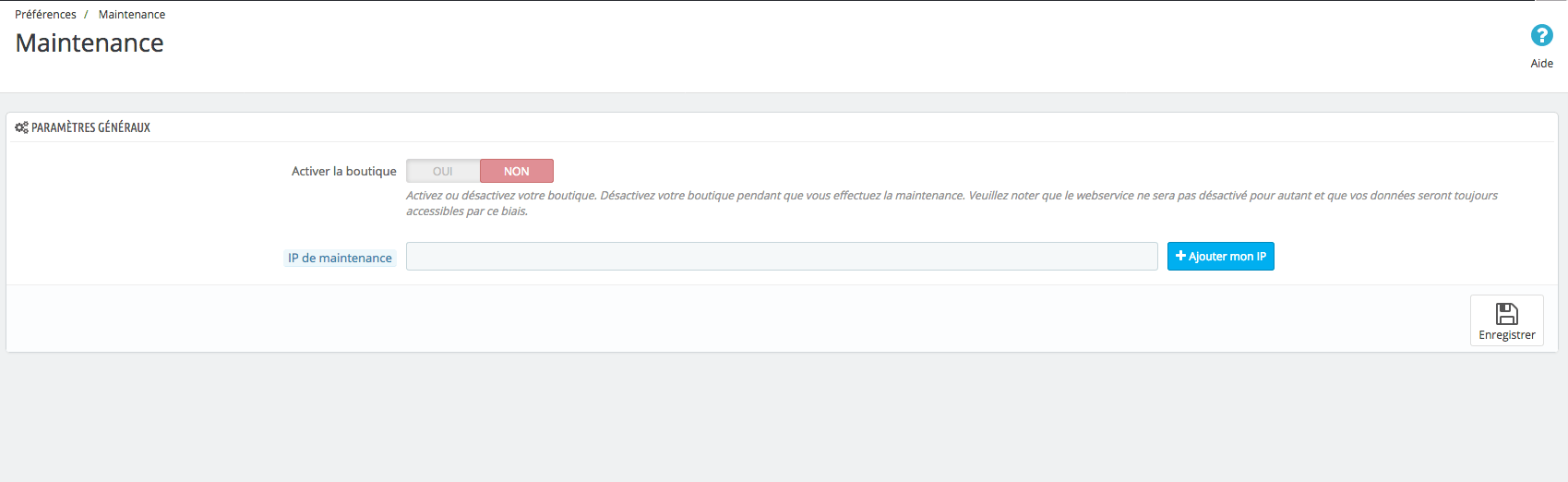Select NON to disable the shop
Image resolution: width=1568 pixels, height=482 pixels.
pyautogui.click(x=516, y=171)
